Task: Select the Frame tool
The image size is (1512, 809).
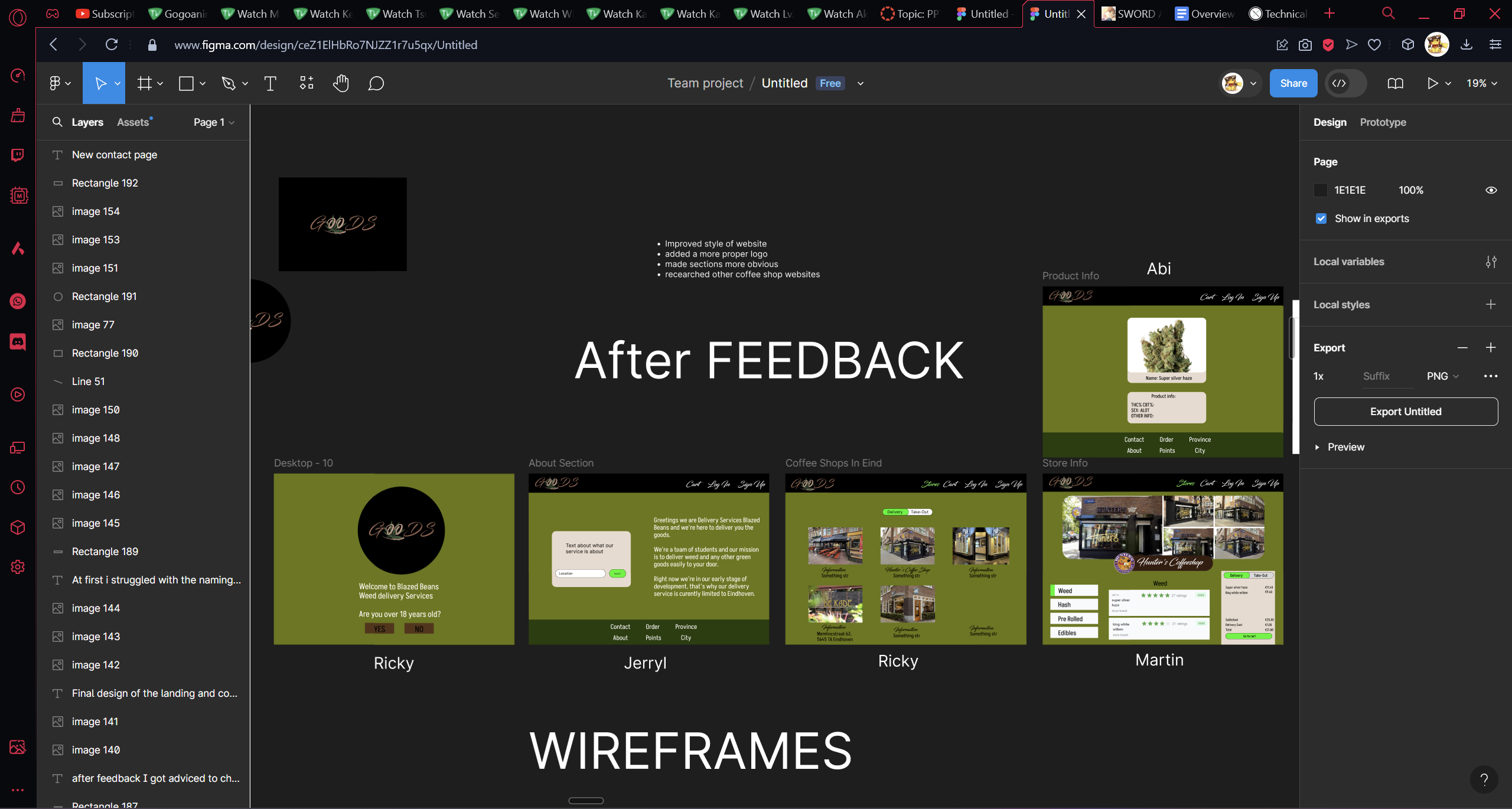Action: 144,83
